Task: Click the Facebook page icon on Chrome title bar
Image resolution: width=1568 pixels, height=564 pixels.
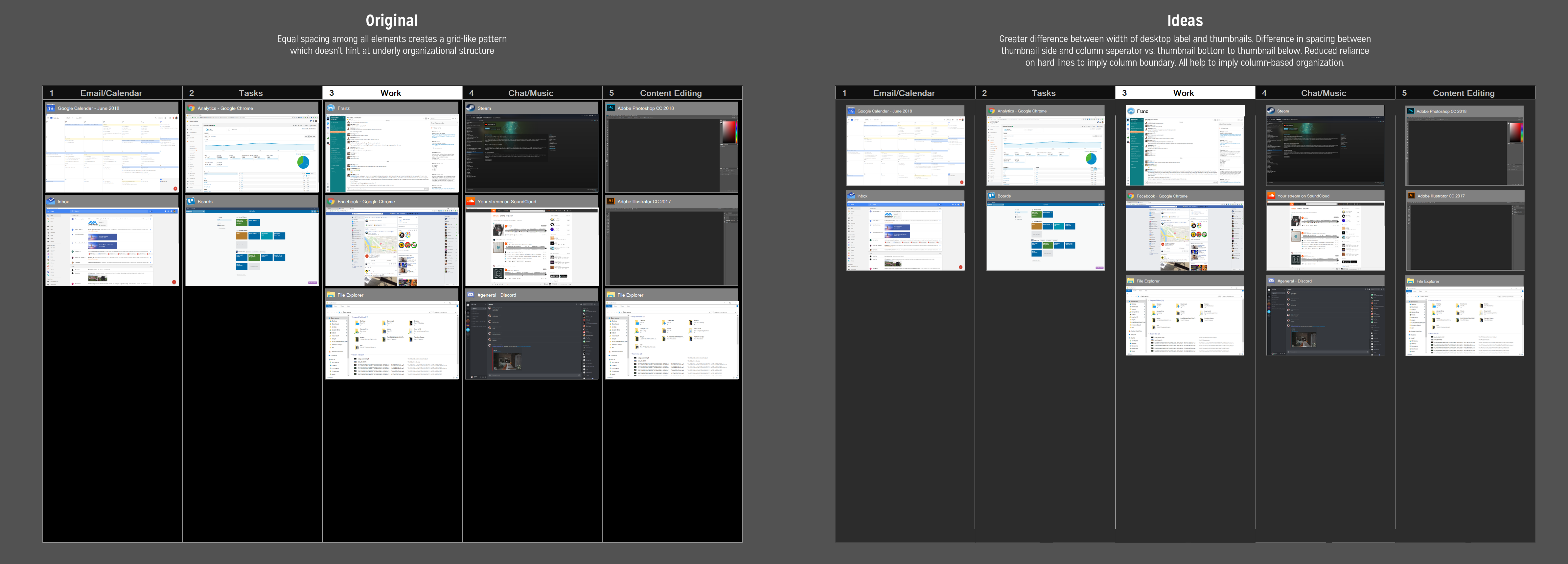Action: tap(331, 202)
